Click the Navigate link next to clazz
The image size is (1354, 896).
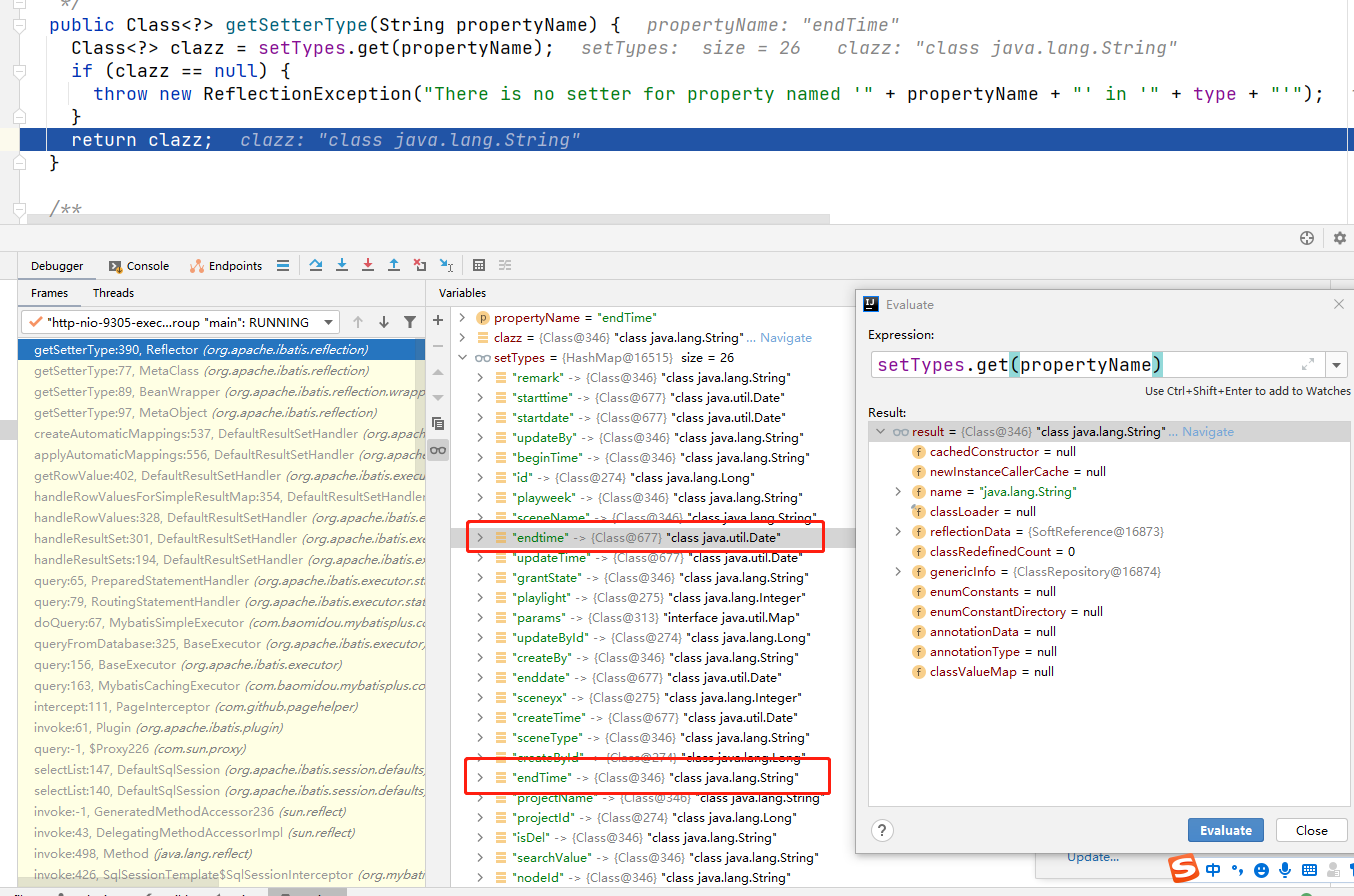(785, 338)
